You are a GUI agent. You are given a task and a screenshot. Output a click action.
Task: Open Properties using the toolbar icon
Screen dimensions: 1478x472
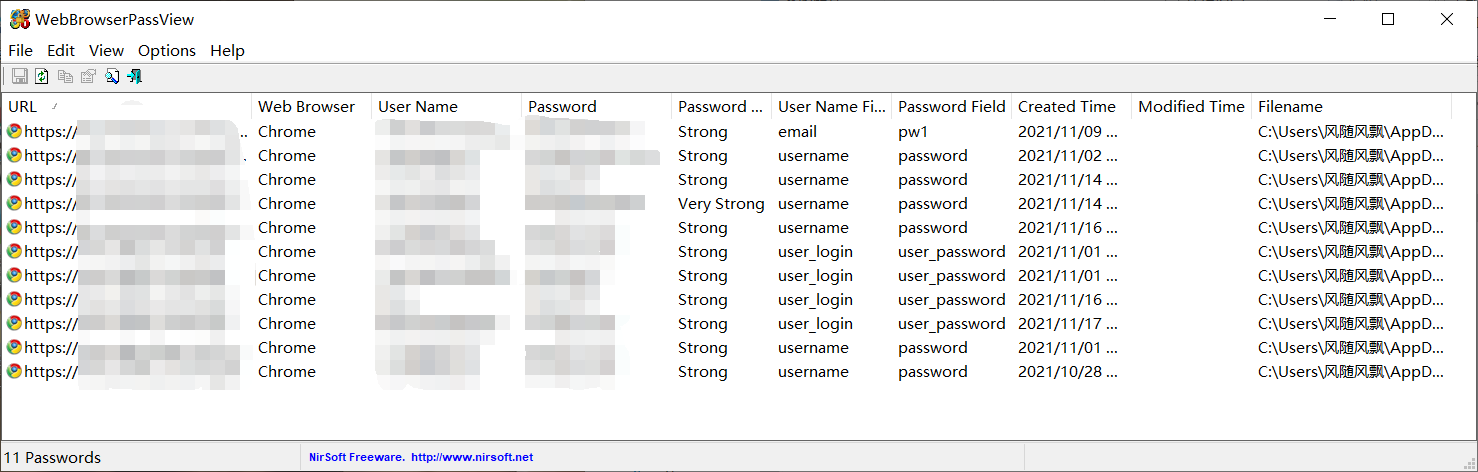click(88, 76)
